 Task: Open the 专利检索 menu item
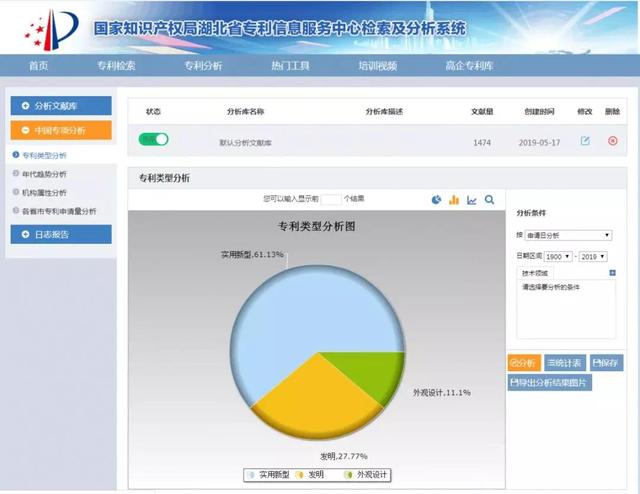(116, 65)
